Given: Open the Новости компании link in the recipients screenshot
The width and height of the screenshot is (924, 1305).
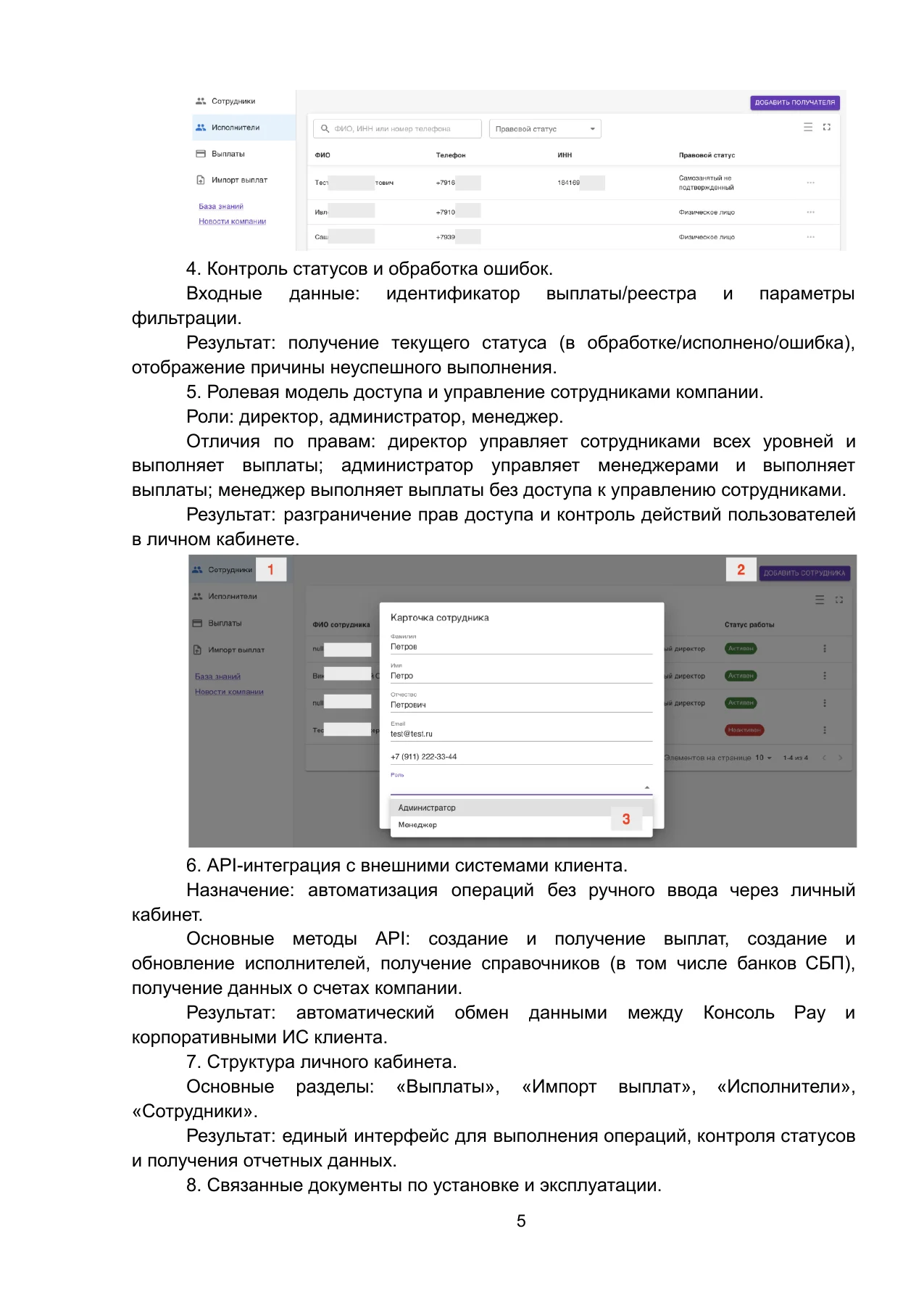Looking at the screenshot, I should [233, 222].
